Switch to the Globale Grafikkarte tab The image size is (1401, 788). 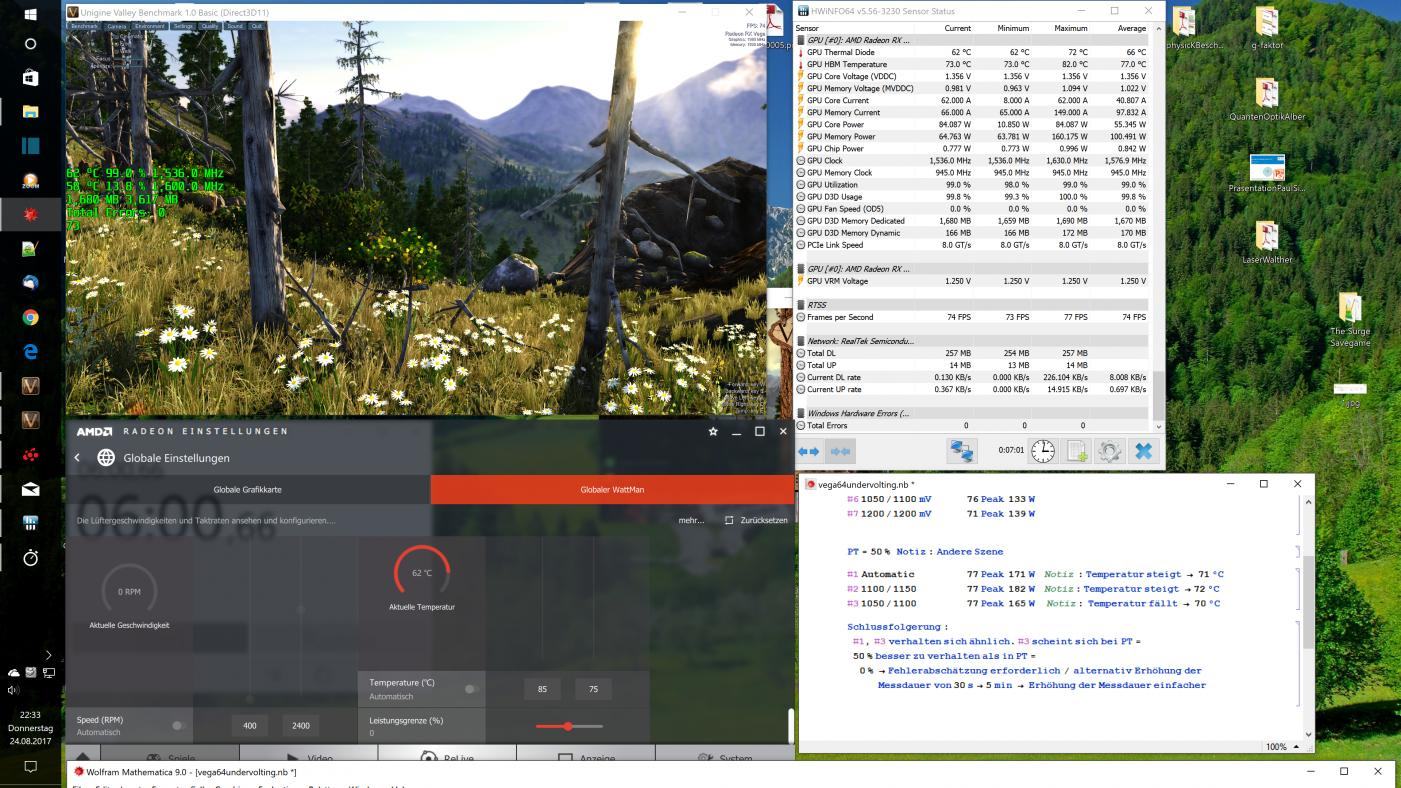[248, 490]
